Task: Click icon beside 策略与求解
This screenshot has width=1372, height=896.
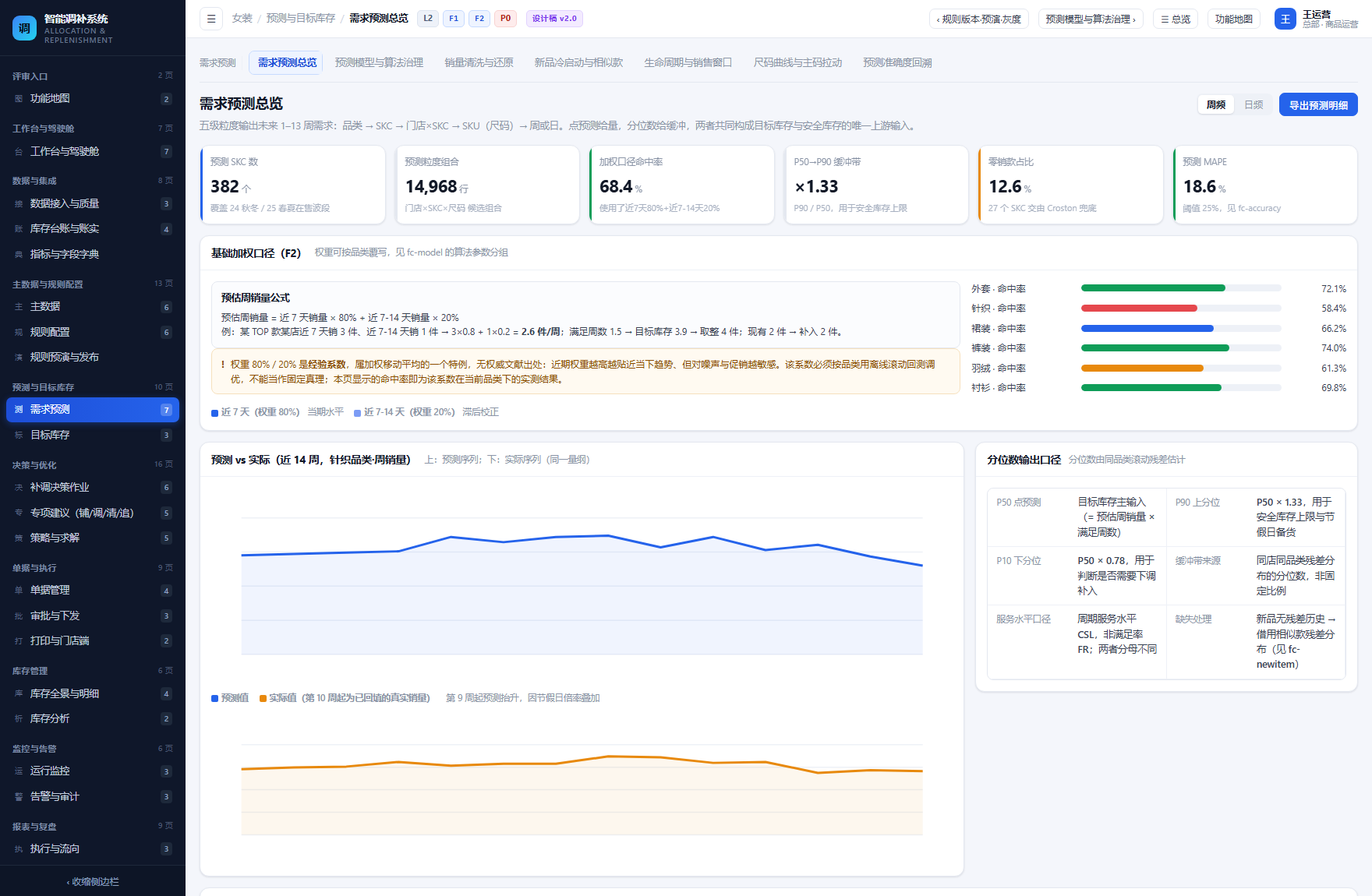Action: [19, 538]
